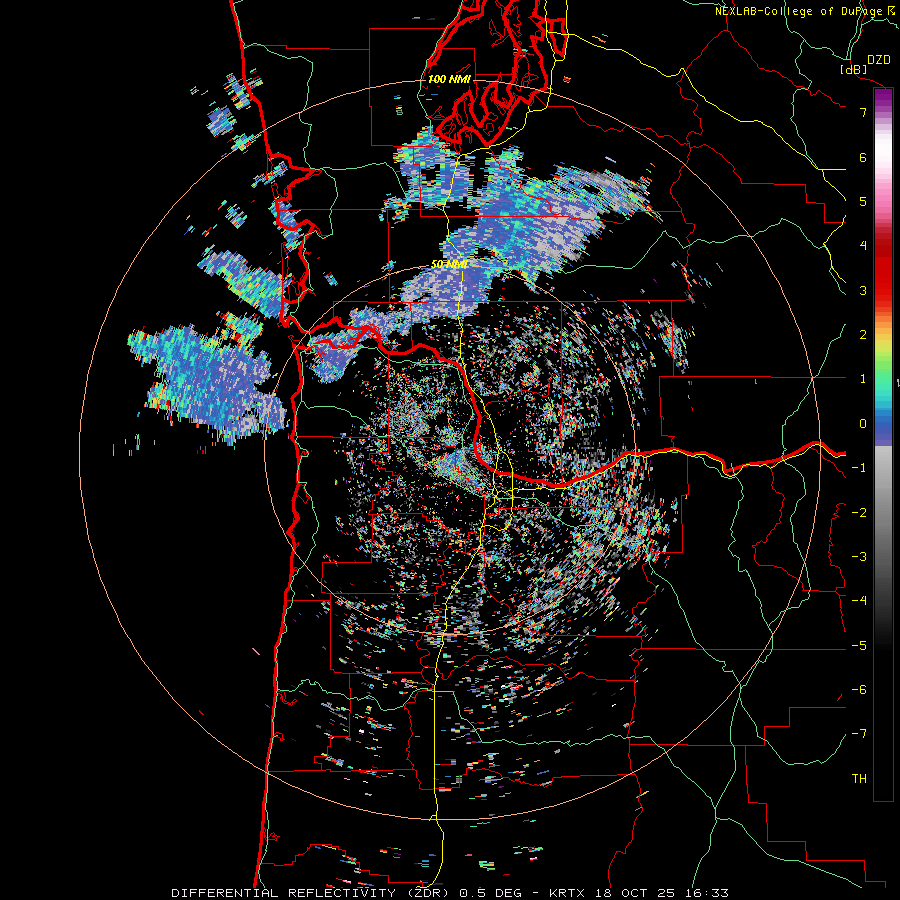This screenshot has width=900, height=900.
Task: Click the ZDR color scale bar
Action: [x=883, y=444]
